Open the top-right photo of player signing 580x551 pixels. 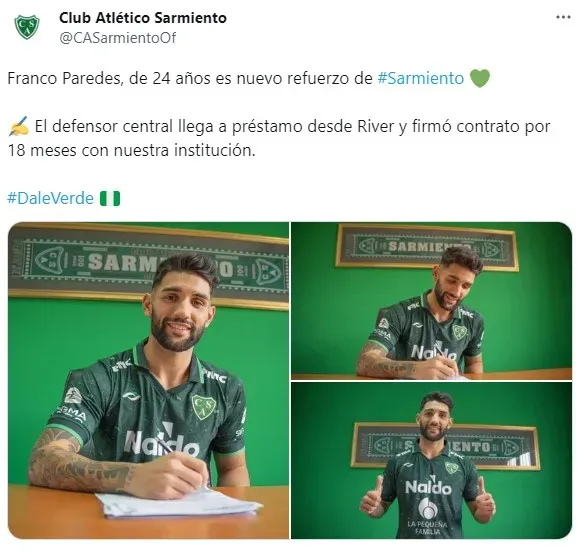pyautogui.click(x=431, y=301)
